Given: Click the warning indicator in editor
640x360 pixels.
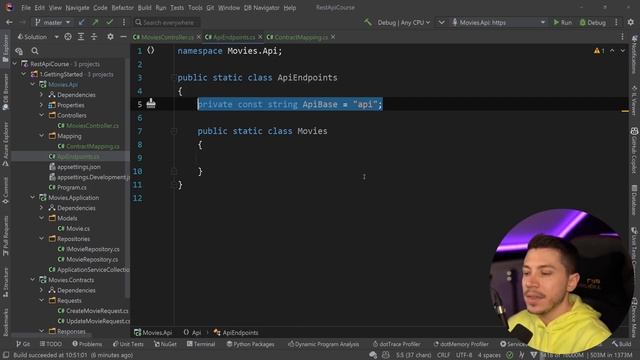Looking at the screenshot, I should pos(599,51).
